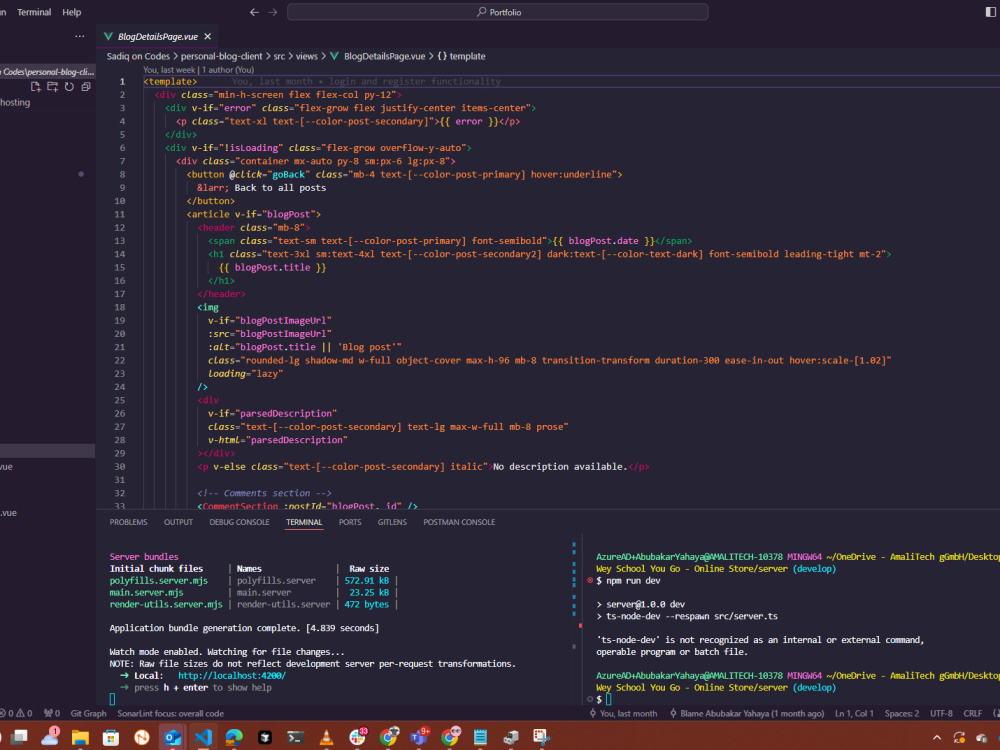Navigate forward using the right arrow

coord(273,12)
